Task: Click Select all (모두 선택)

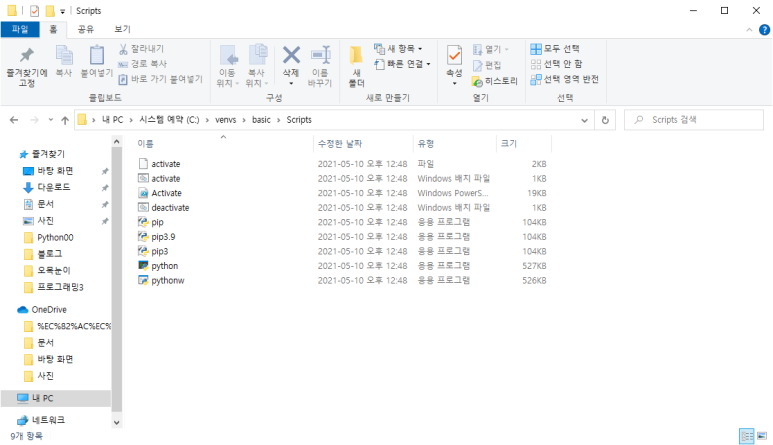Action: pos(555,49)
